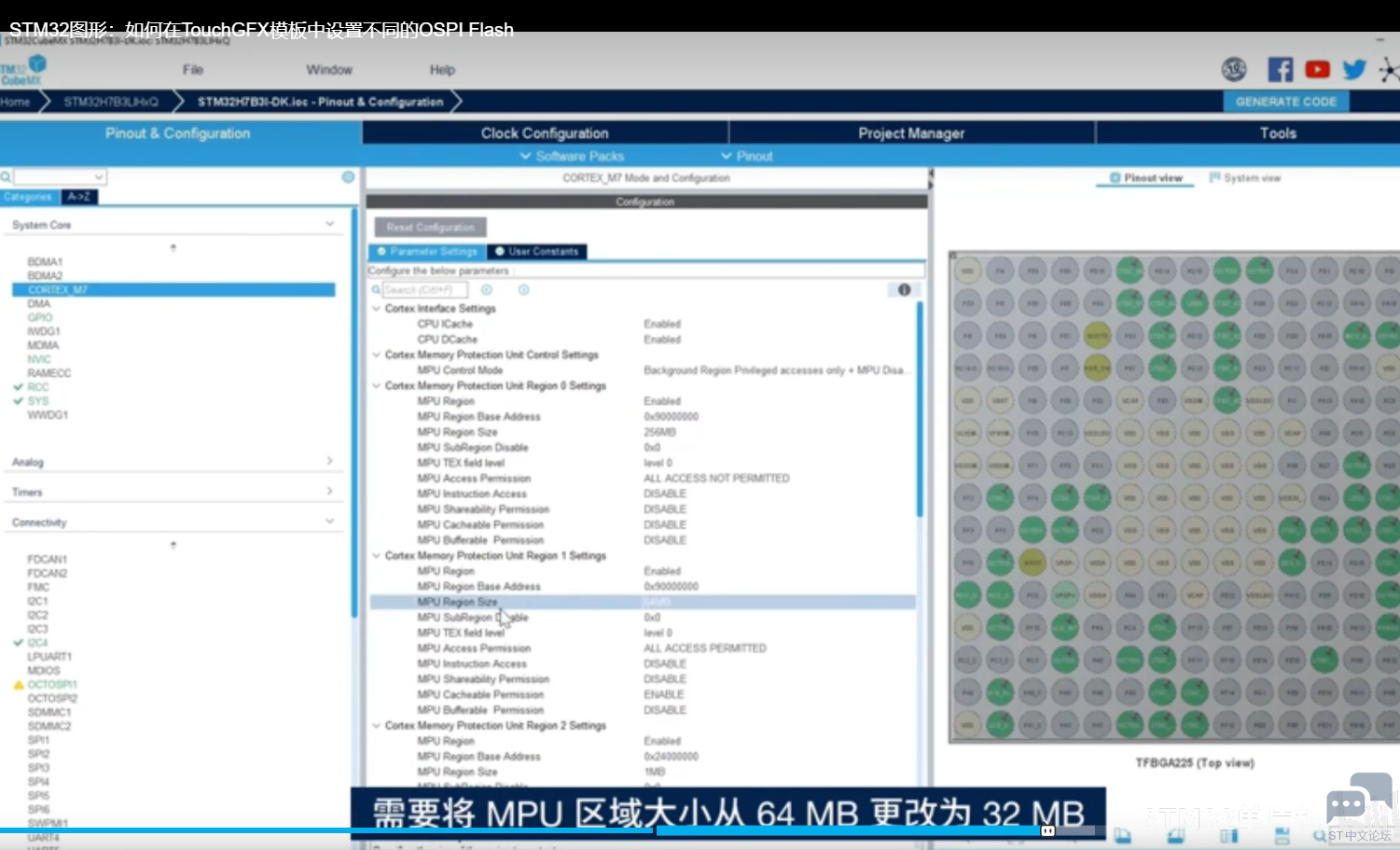Select the highlighted Region 1 MPU Region Size row

[643, 603]
